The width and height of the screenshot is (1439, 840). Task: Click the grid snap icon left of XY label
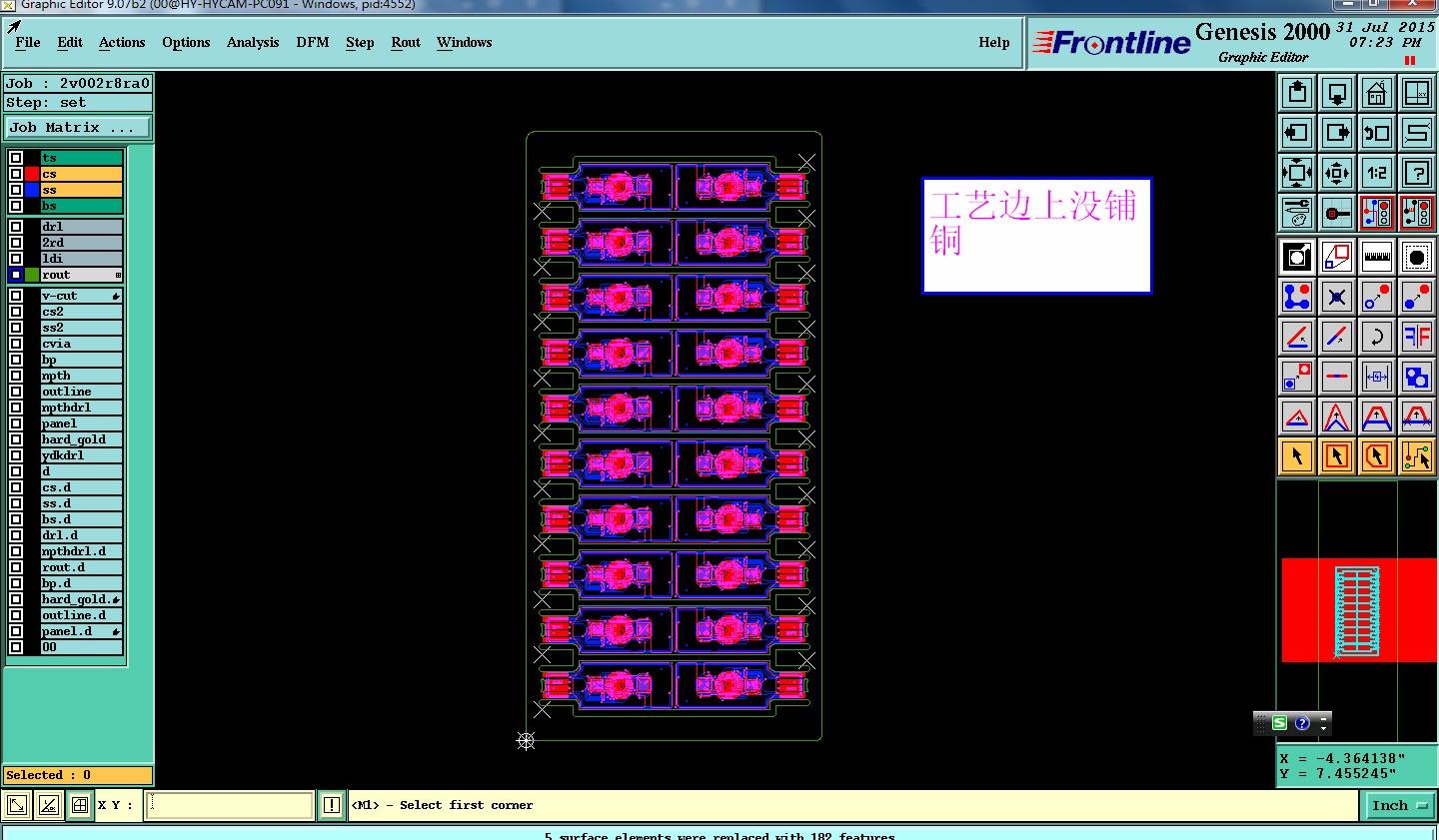(x=80, y=805)
